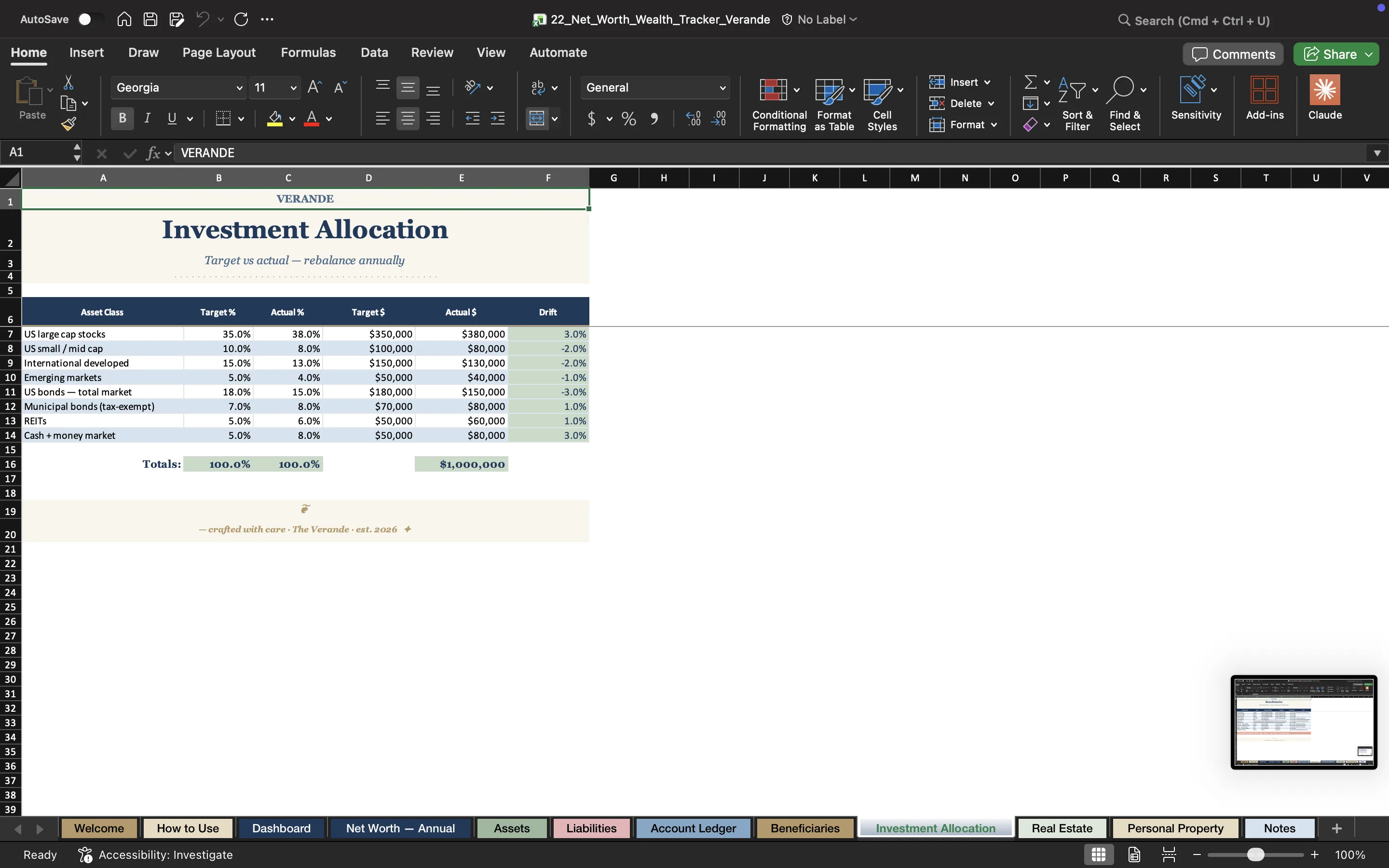Click the Insert Function fx icon
The height and width of the screenshot is (868, 1389).
click(153, 153)
